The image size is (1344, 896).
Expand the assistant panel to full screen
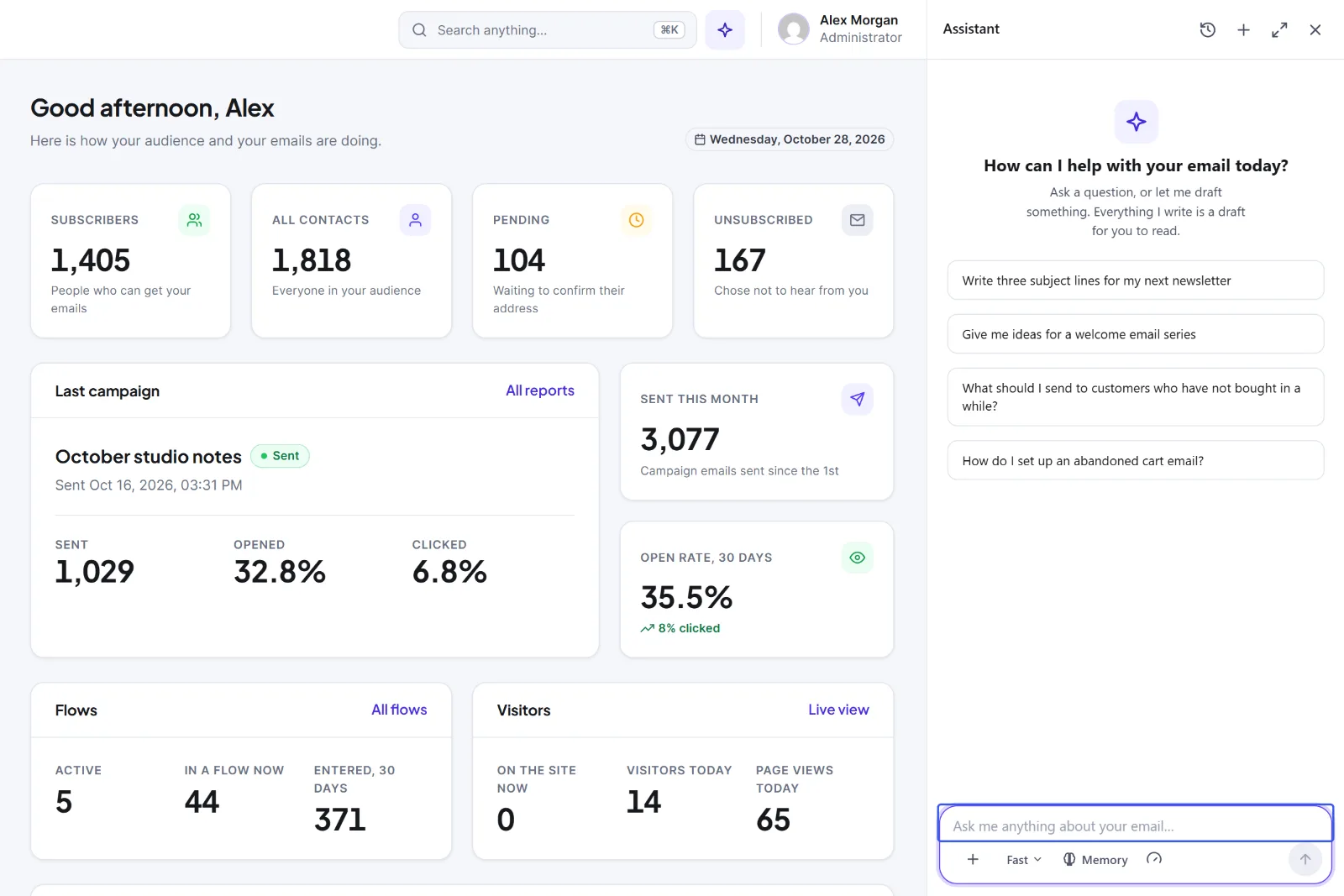click(x=1279, y=30)
